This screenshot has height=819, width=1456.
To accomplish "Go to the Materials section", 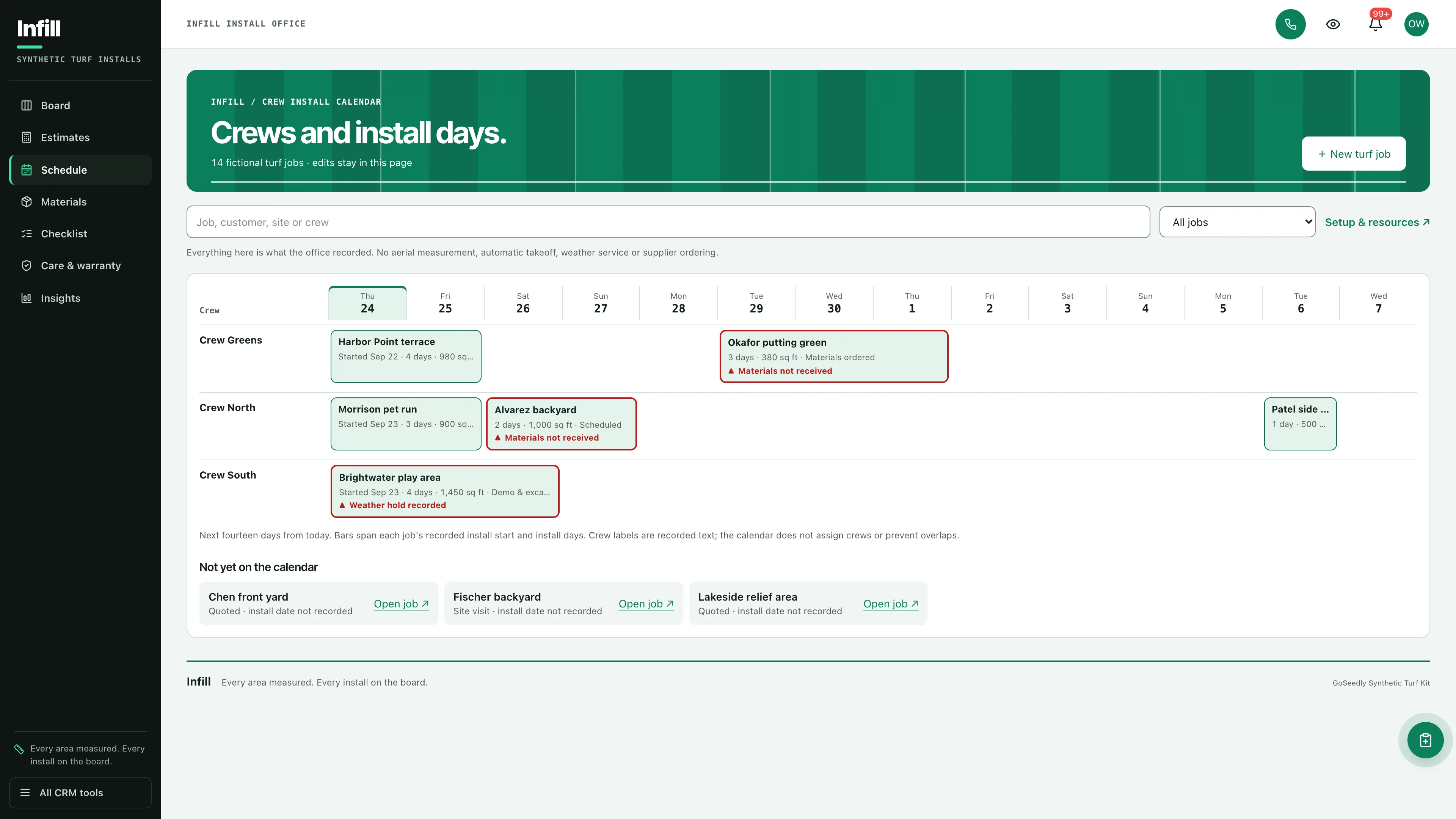I will (x=80, y=202).
